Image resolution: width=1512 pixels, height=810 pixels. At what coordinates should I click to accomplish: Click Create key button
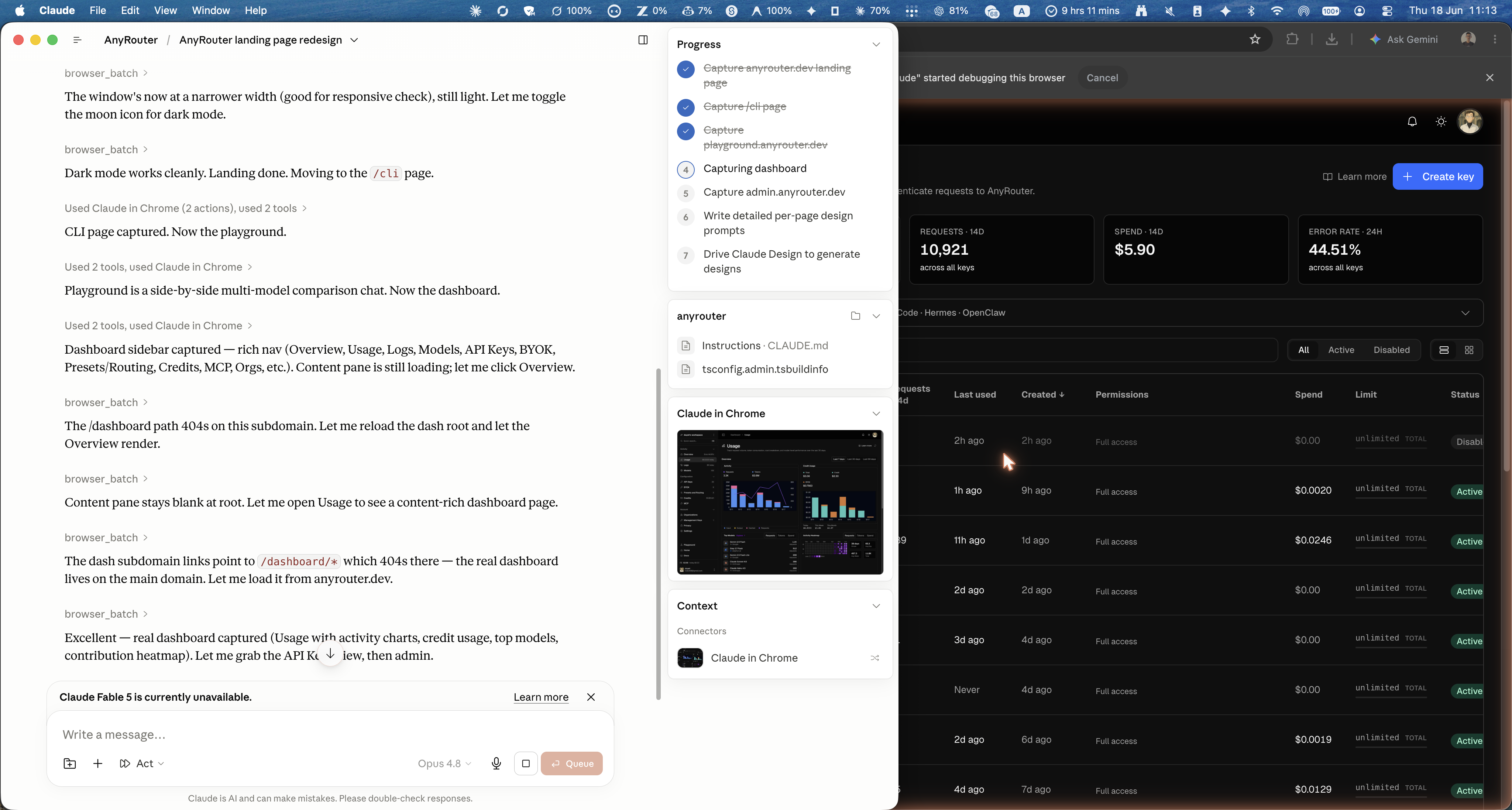pos(1437,177)
